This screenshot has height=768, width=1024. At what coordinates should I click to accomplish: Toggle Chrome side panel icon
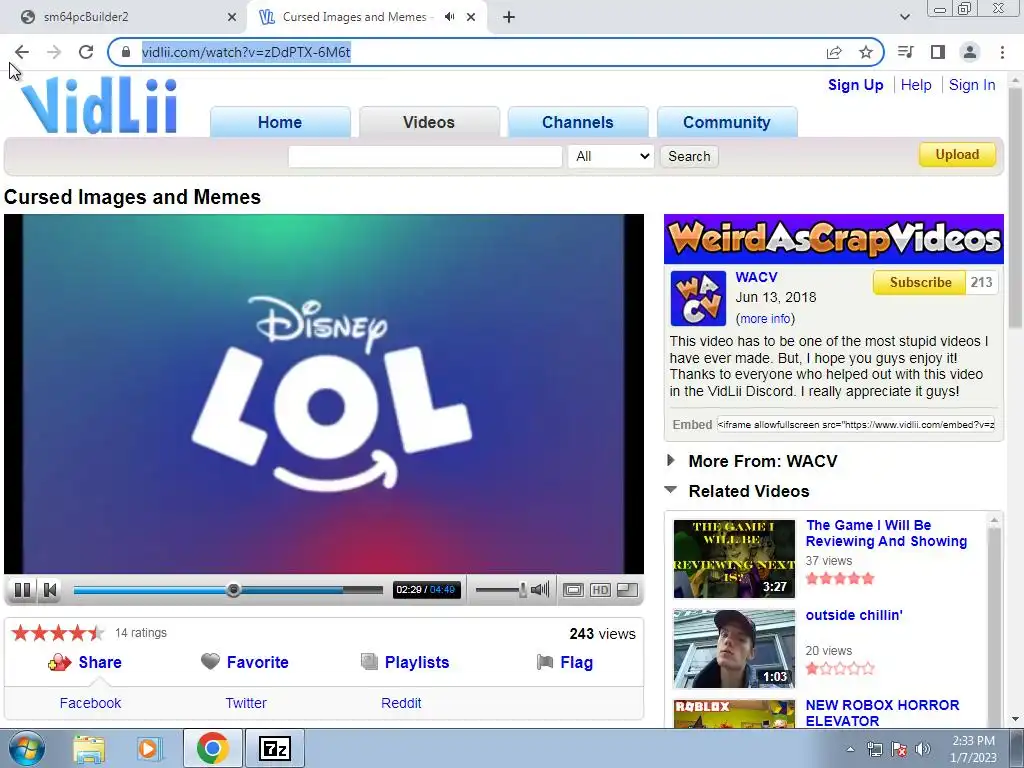click(x=938, y=52)
